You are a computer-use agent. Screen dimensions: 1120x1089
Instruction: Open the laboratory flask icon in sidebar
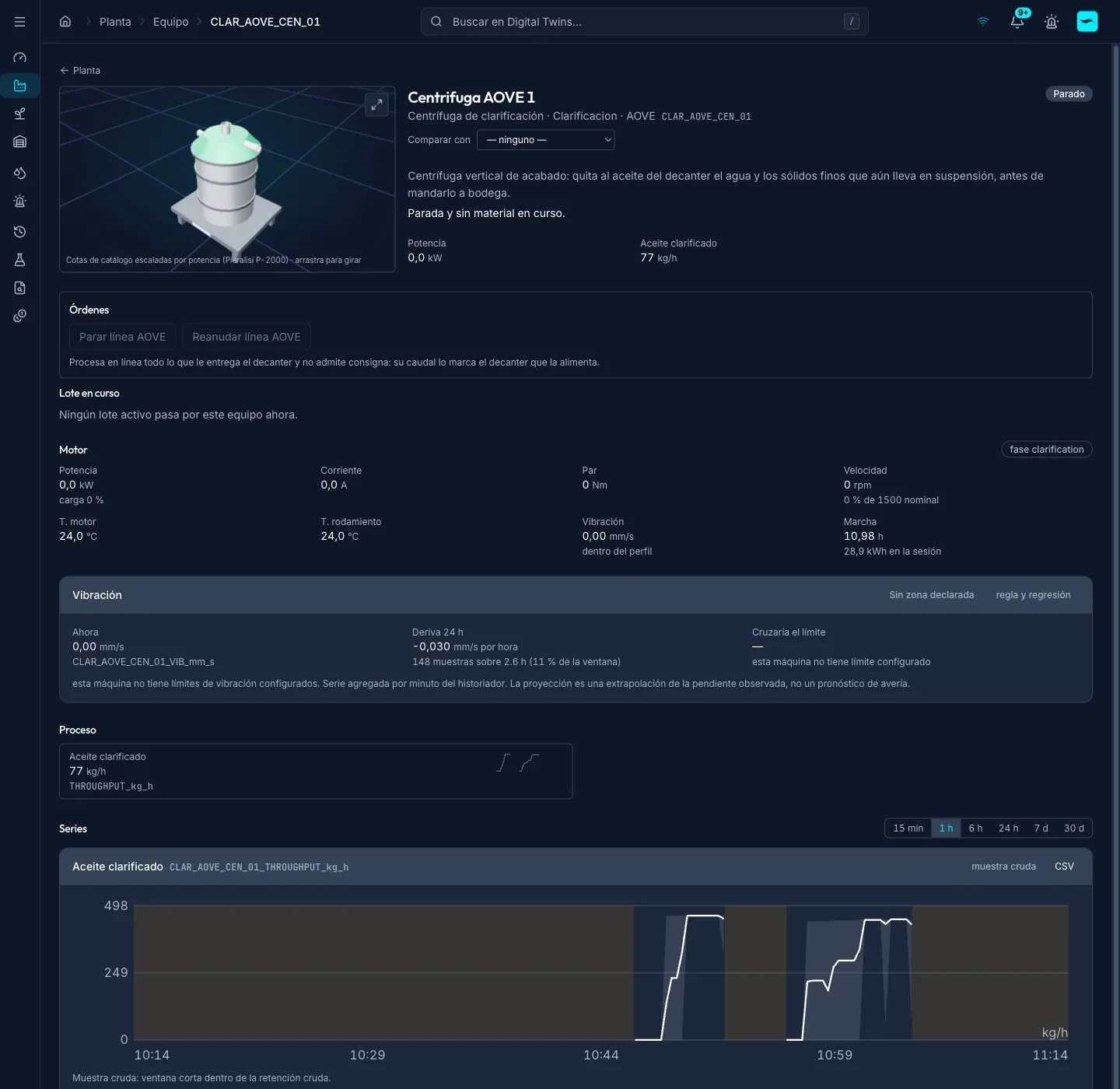tap(19, 260)
